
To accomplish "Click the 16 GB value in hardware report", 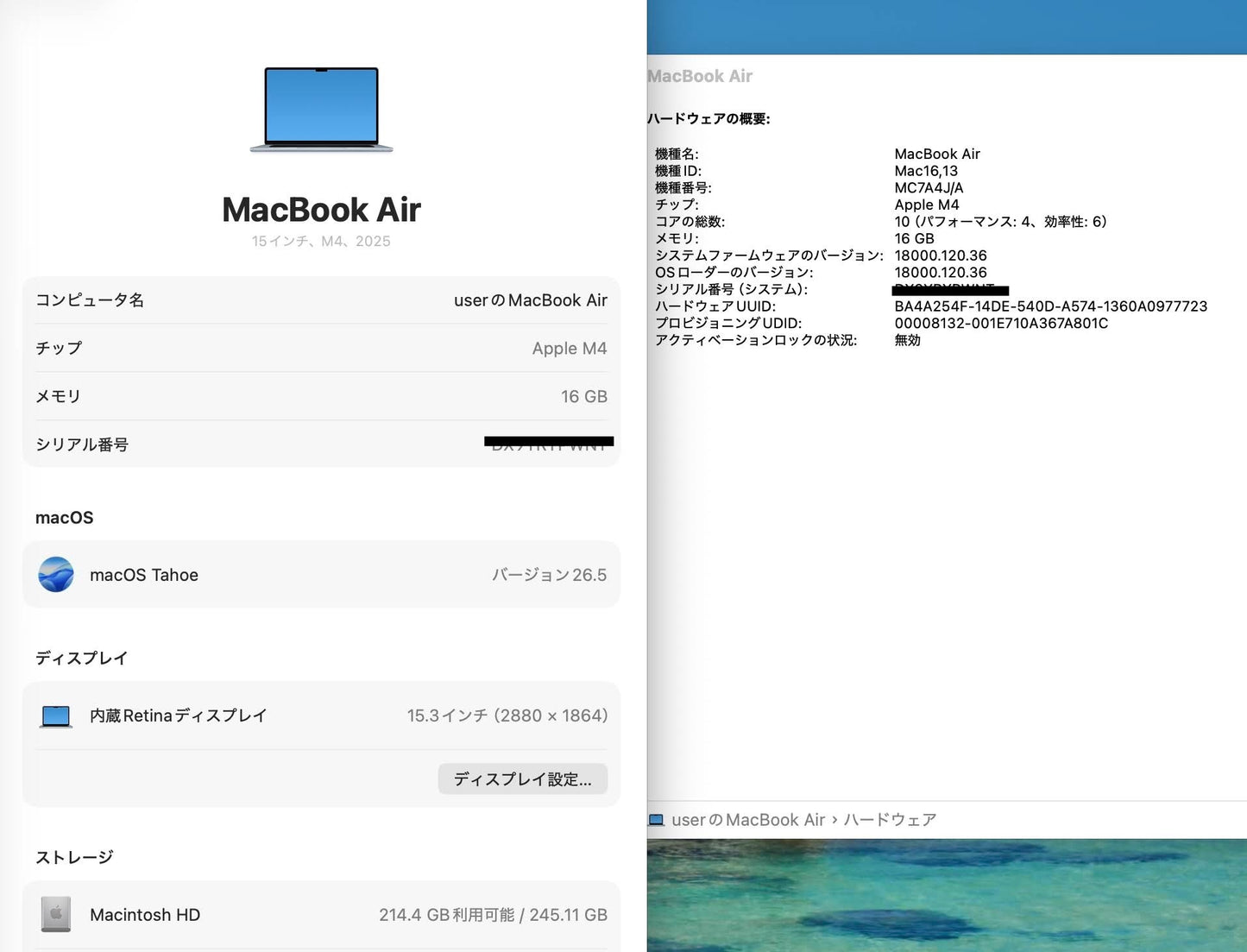I will 914,239.
